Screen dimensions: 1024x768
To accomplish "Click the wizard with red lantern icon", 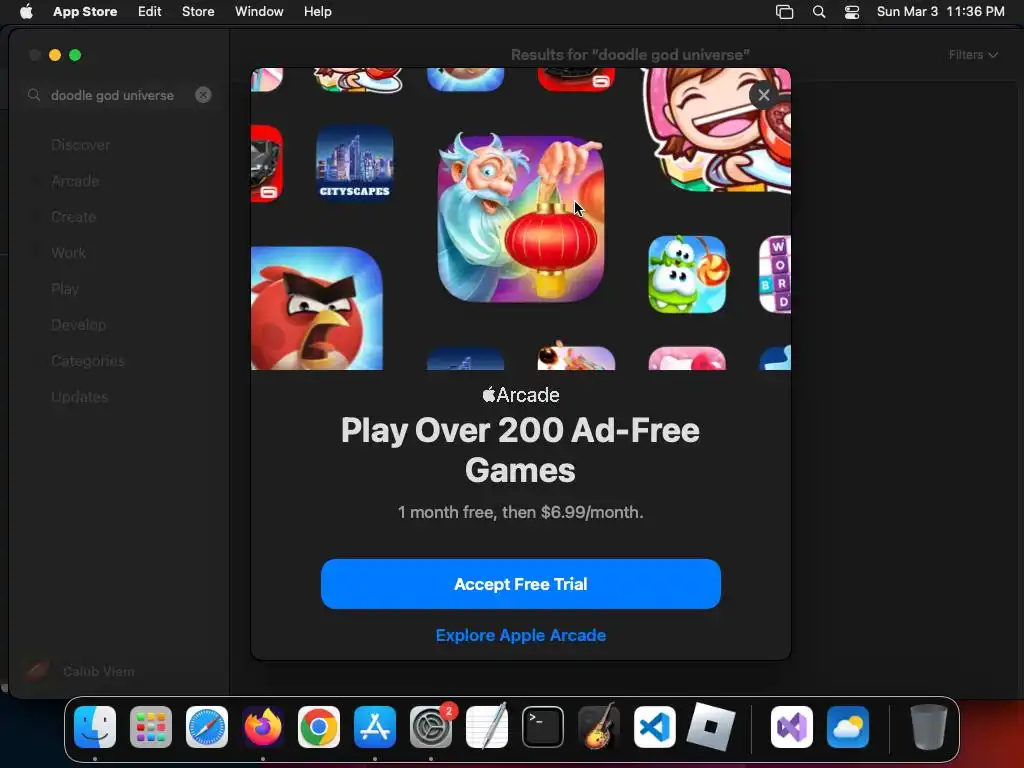I will 520,218.
